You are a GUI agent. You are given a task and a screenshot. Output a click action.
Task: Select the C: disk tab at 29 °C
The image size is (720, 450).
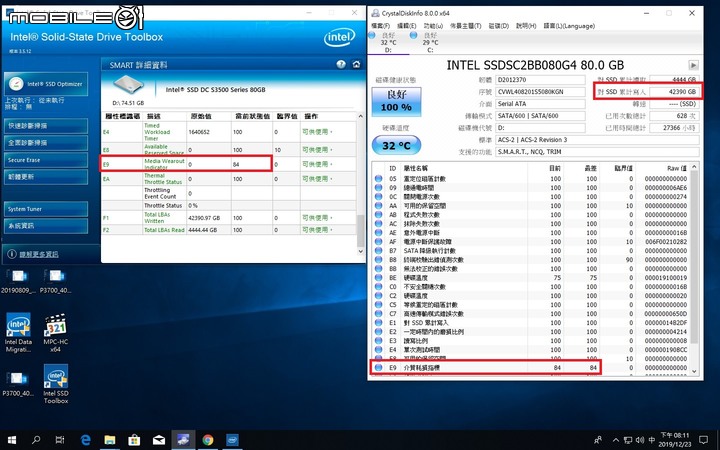pos(430,42)
